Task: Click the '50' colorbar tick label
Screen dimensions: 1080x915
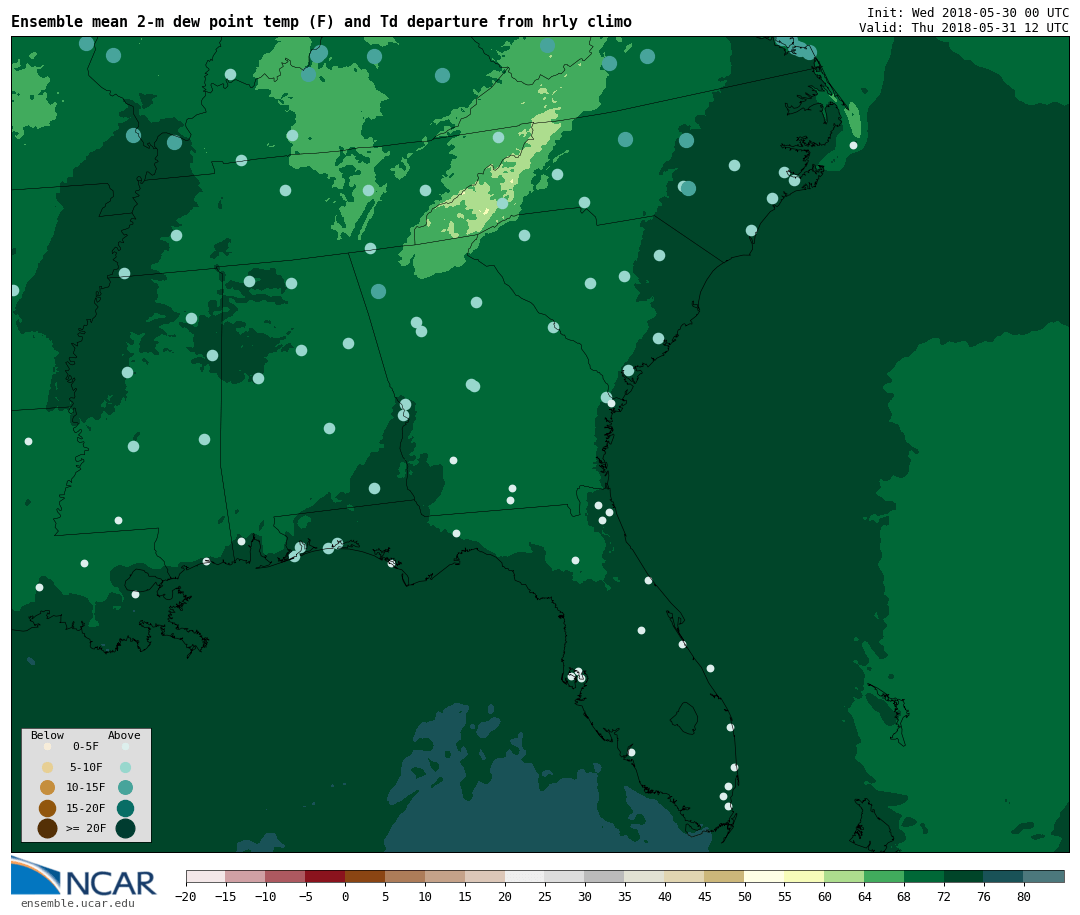Action: pos(745,896)
